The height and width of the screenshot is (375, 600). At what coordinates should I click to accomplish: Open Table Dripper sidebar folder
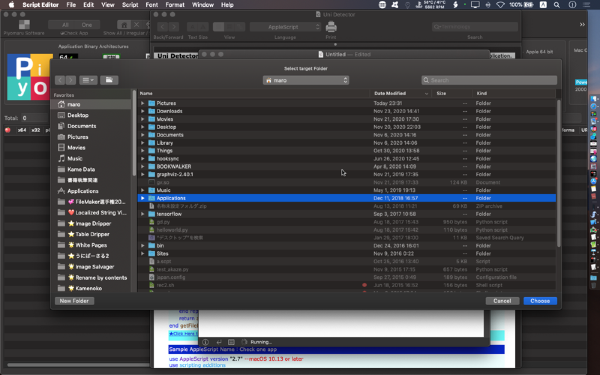tap(91, 234)
